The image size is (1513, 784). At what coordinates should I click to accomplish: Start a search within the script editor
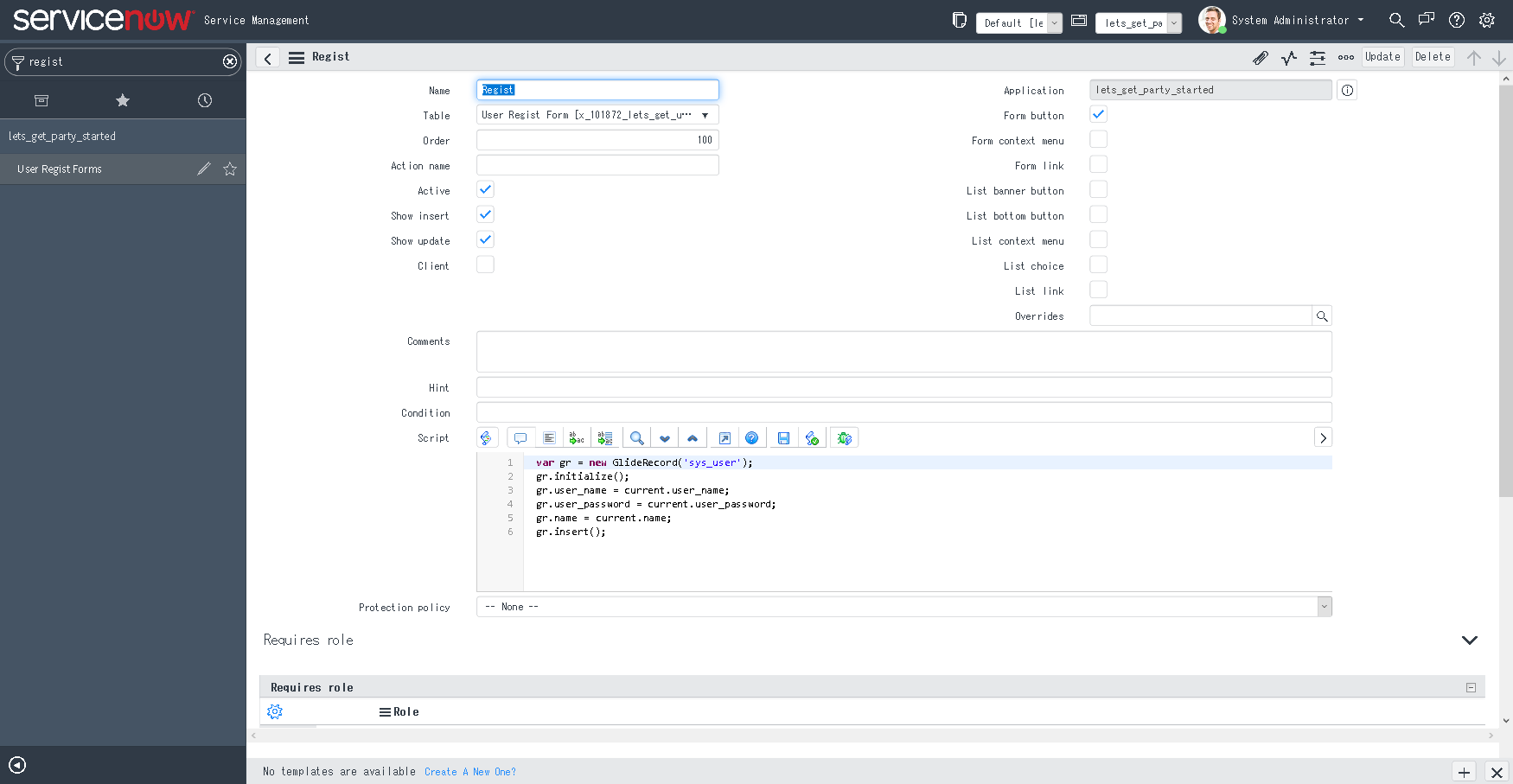[636, 437]
